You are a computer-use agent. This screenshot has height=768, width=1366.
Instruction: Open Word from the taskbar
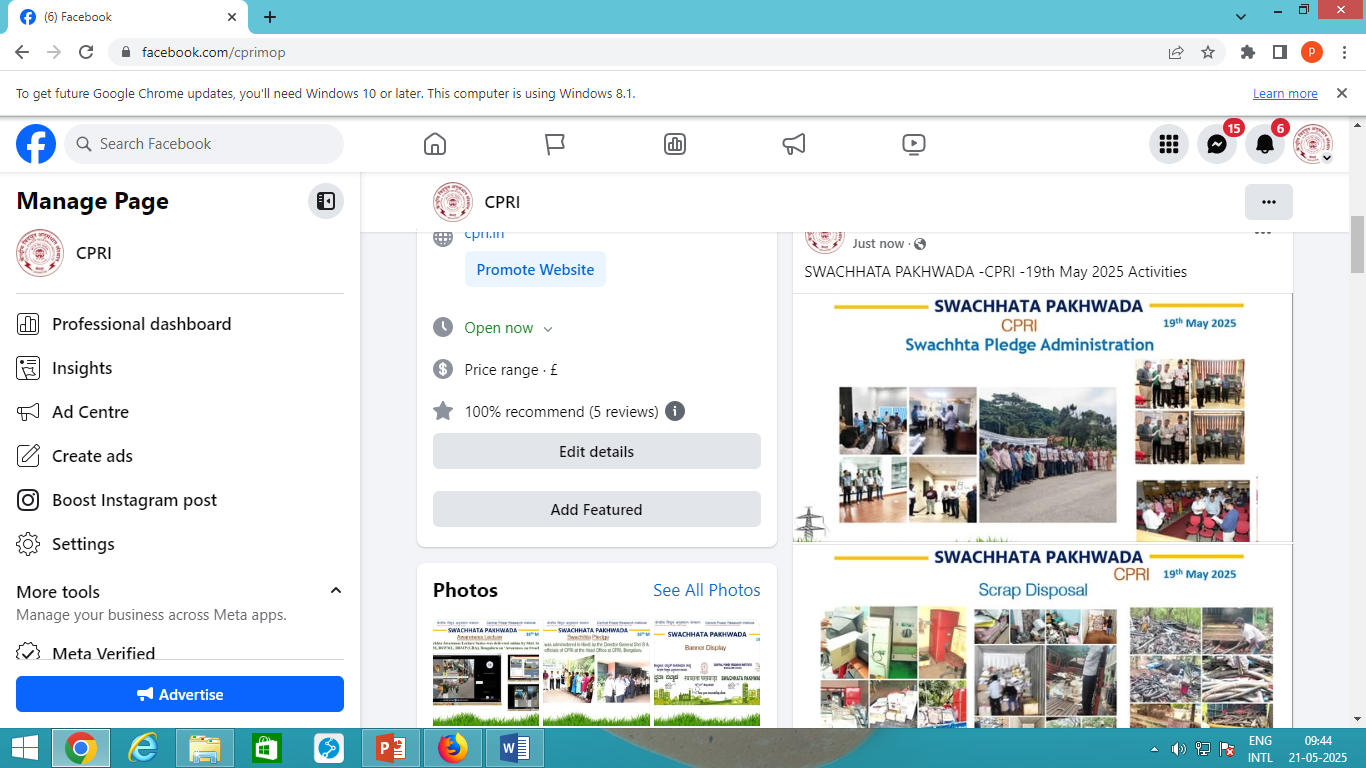pos(514,748)
